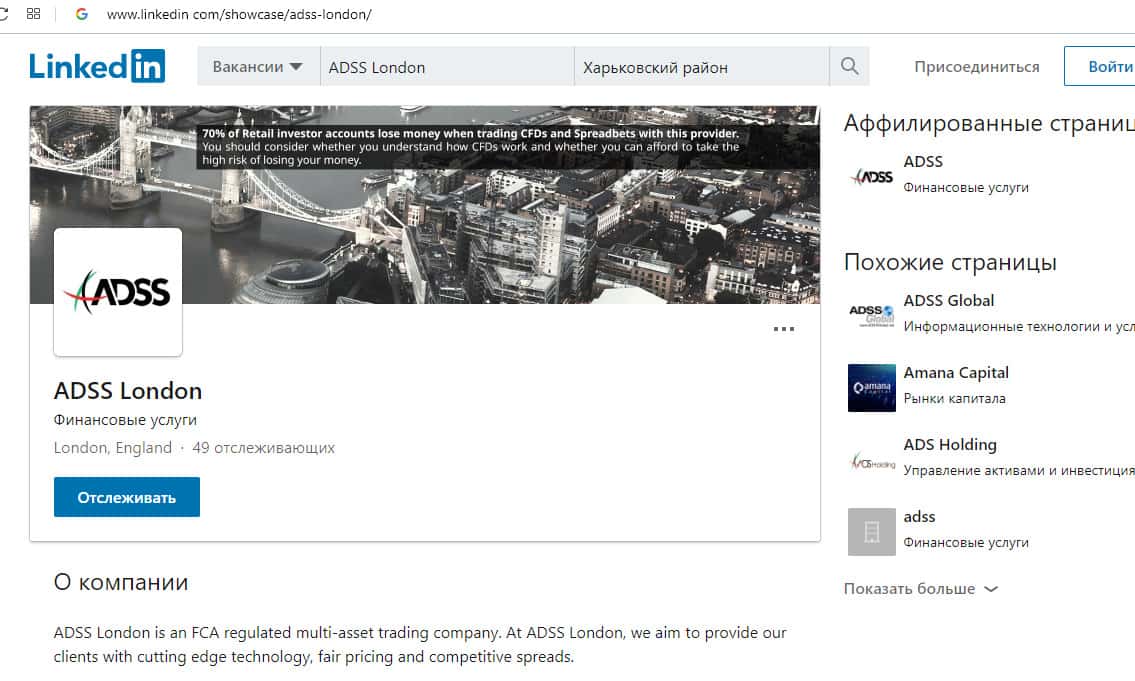Click the Харьковский район location field
1135x681 pixels.
click(x=702, y=67)
